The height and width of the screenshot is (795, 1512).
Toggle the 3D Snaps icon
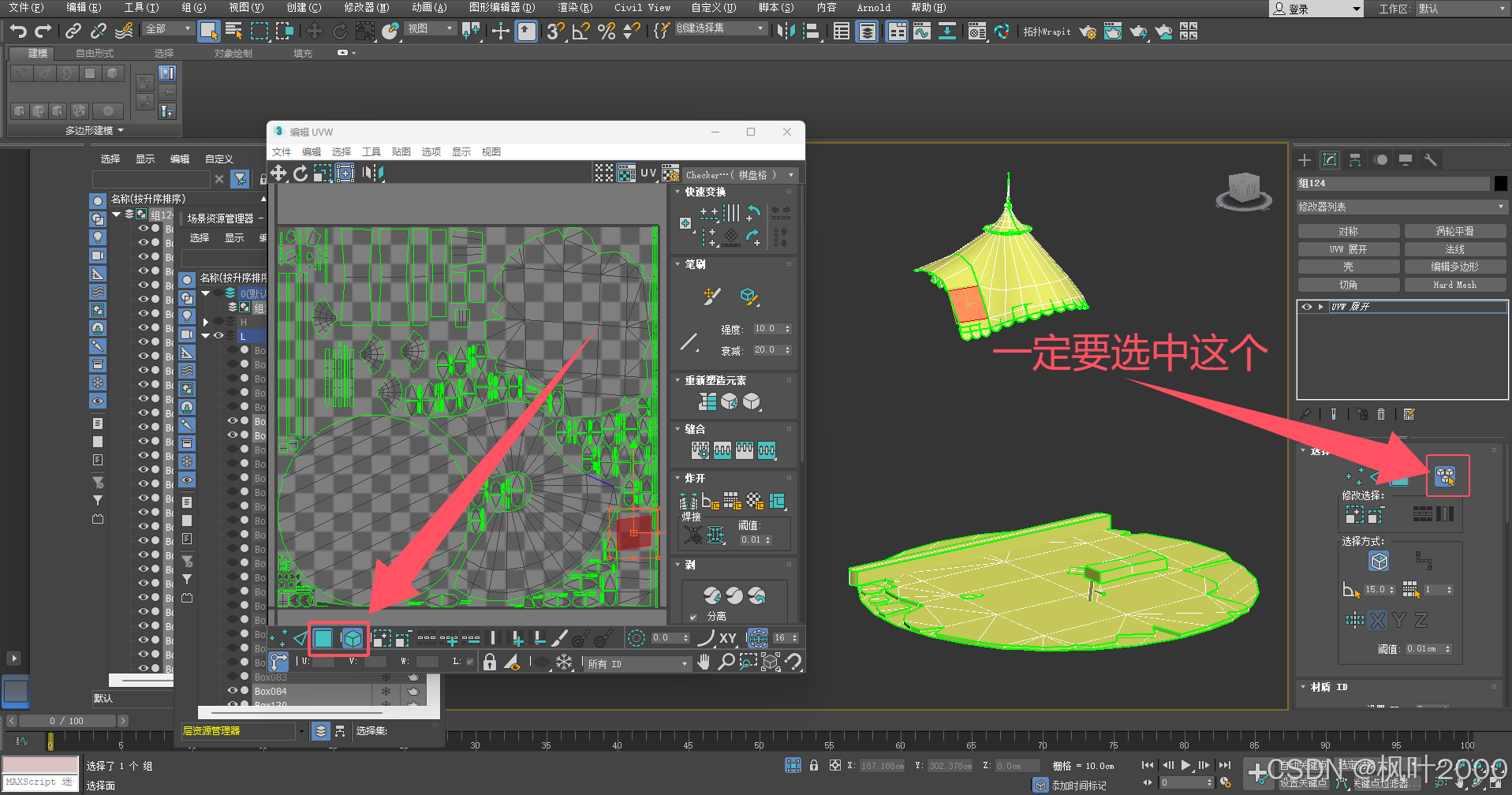(x=555, y=31)
